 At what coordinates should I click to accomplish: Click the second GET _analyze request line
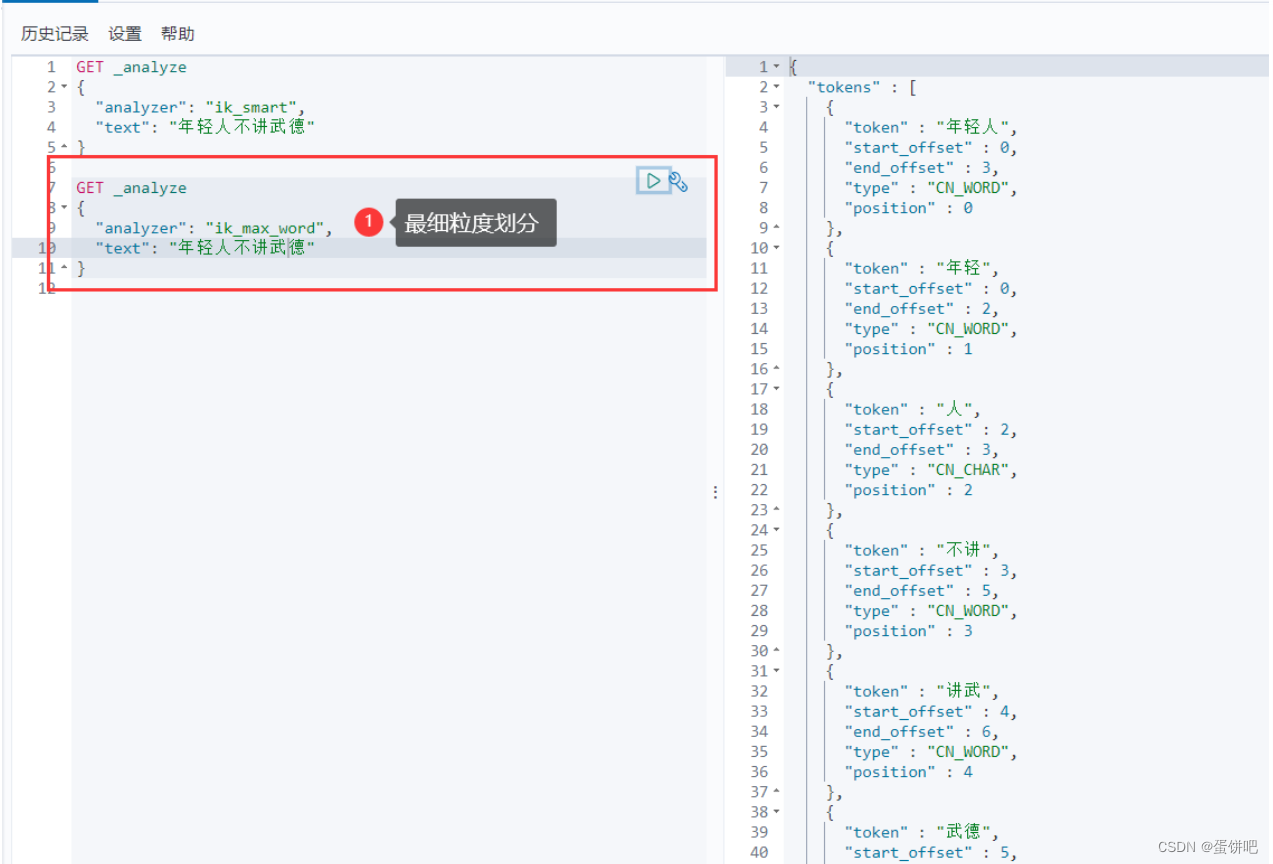point(131,188)
